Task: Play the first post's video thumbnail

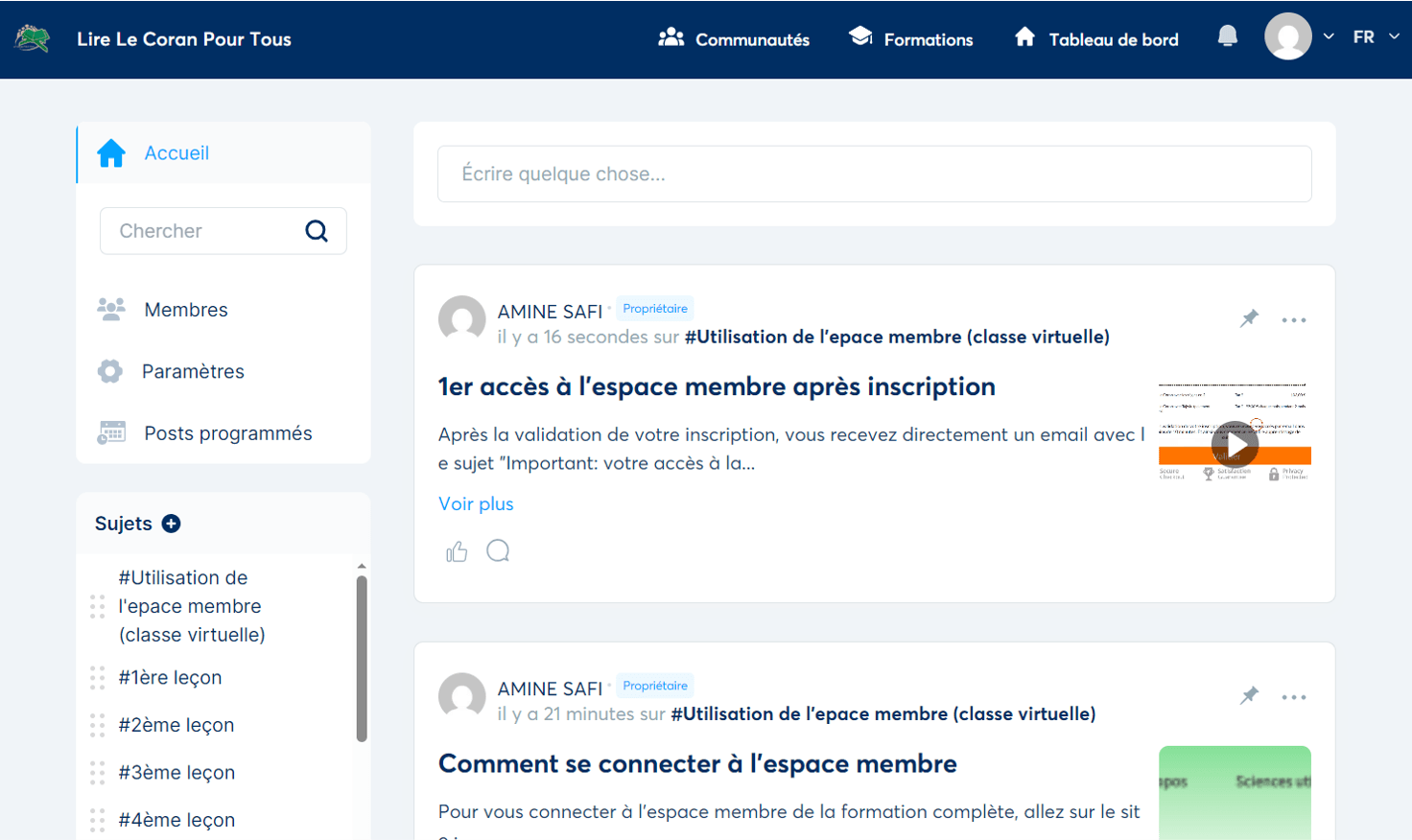Action: pyautogui.click(x=1235, y=444)
